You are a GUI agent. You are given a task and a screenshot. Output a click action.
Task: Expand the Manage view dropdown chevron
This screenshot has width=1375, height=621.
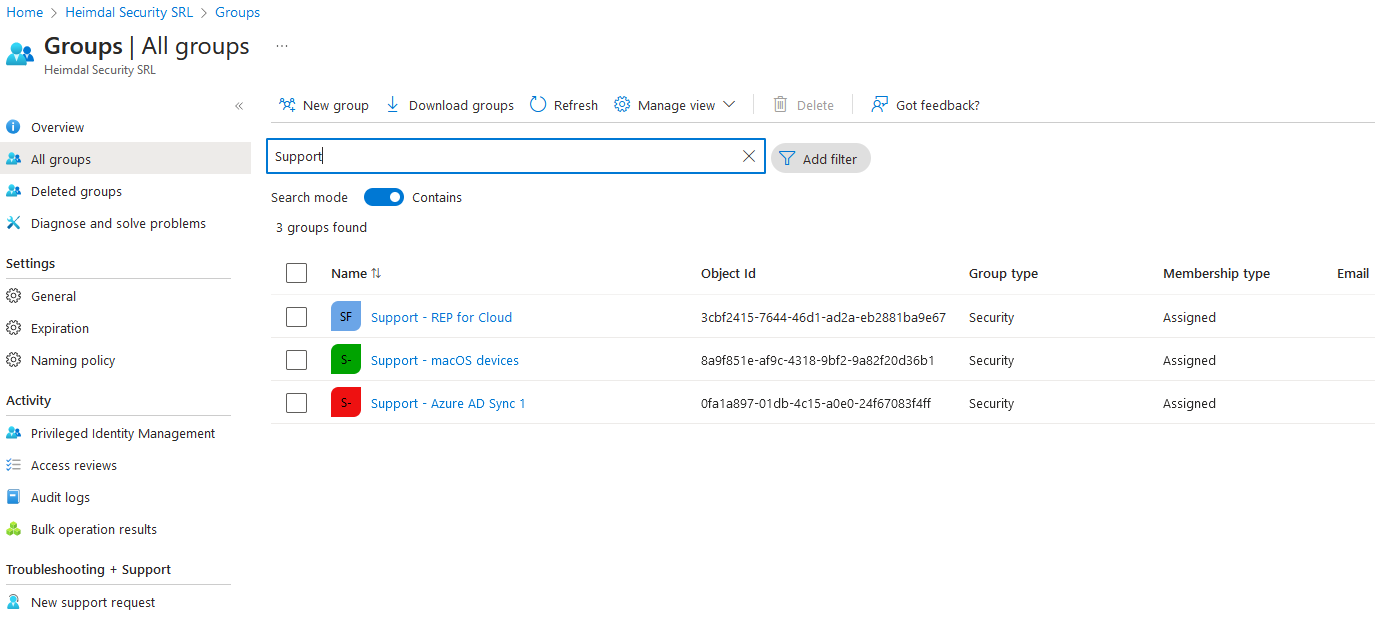coord(729,105)
